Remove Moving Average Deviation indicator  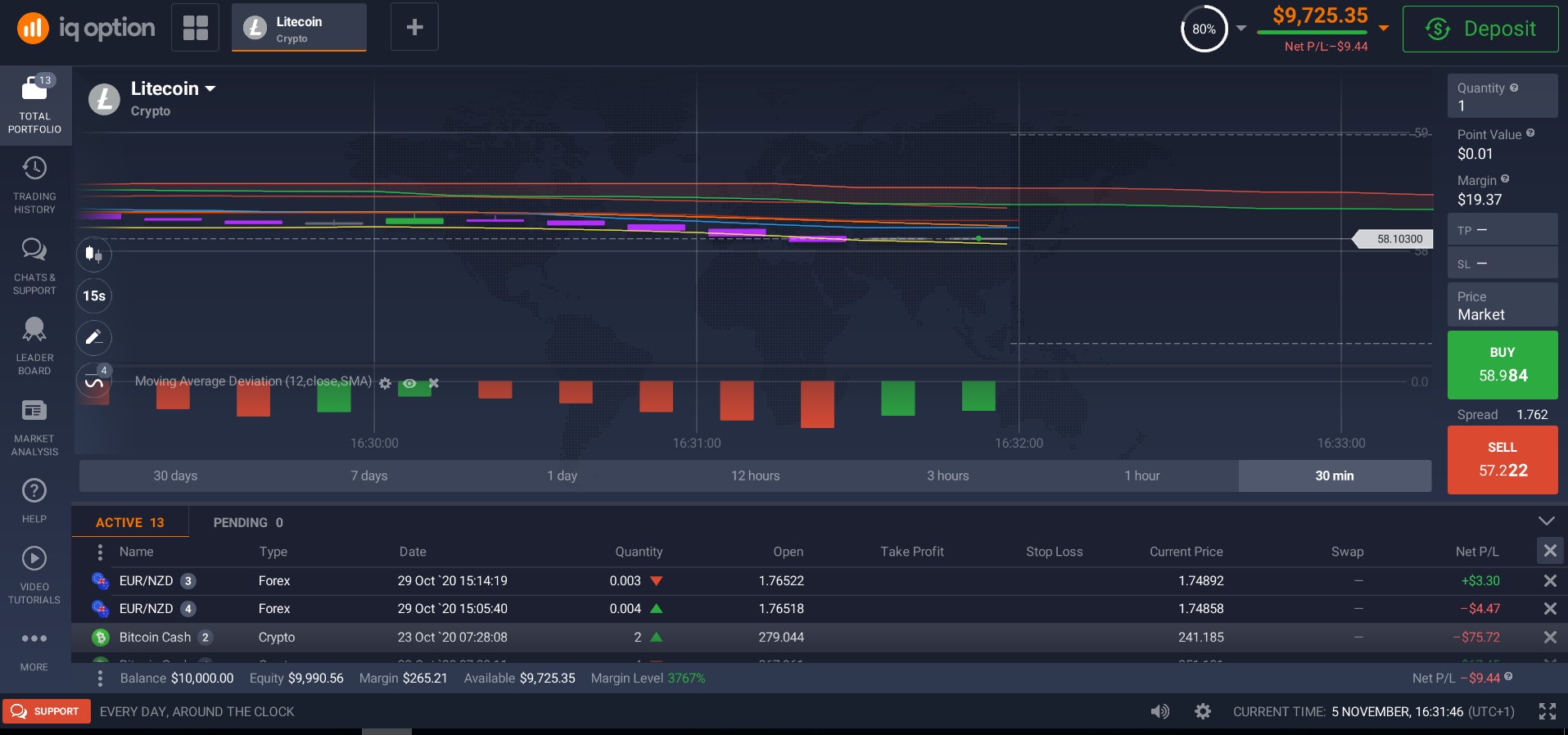[434, 383]
